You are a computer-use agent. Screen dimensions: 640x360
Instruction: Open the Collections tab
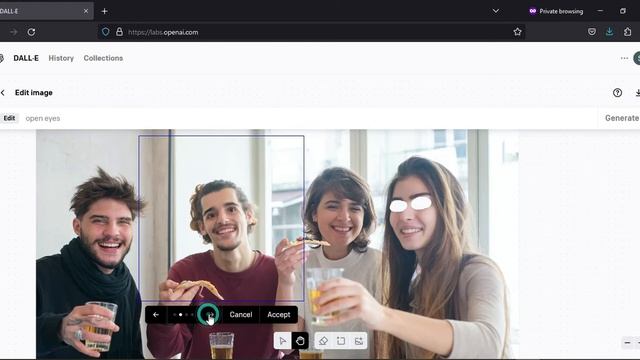pos(103,58)
